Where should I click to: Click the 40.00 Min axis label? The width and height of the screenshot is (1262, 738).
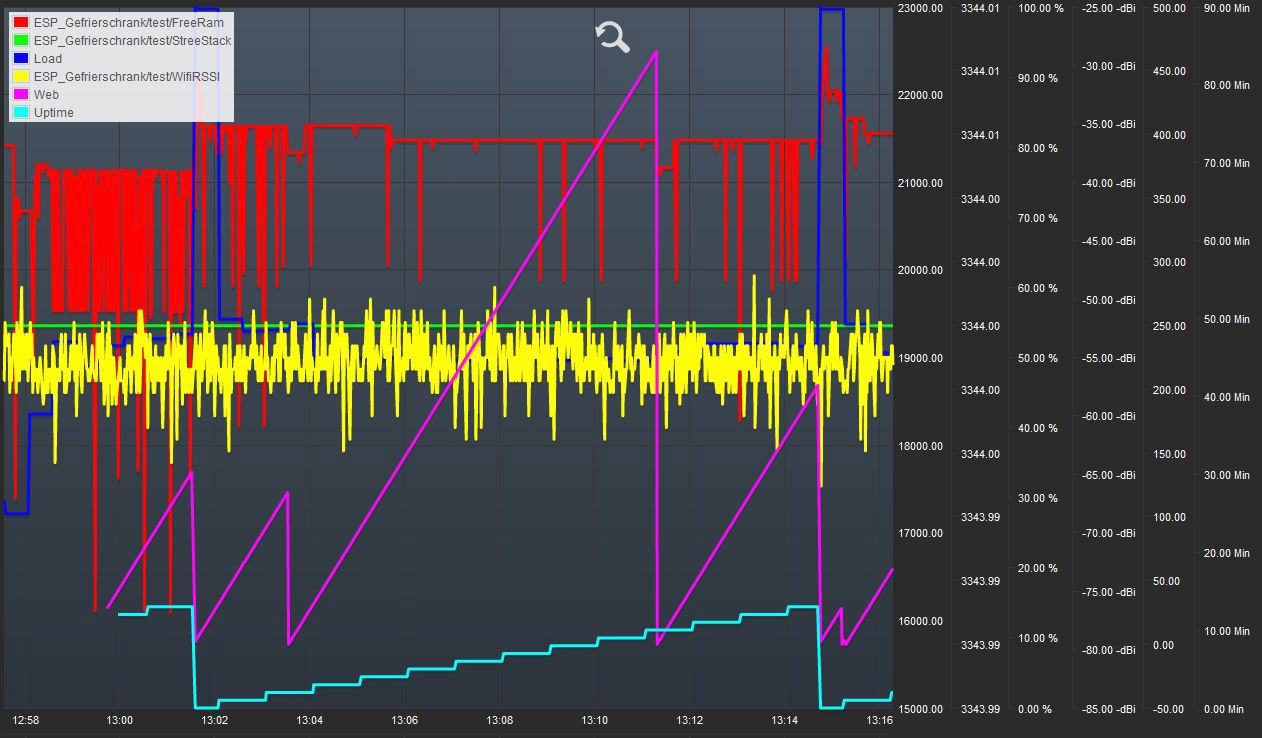1226,397
